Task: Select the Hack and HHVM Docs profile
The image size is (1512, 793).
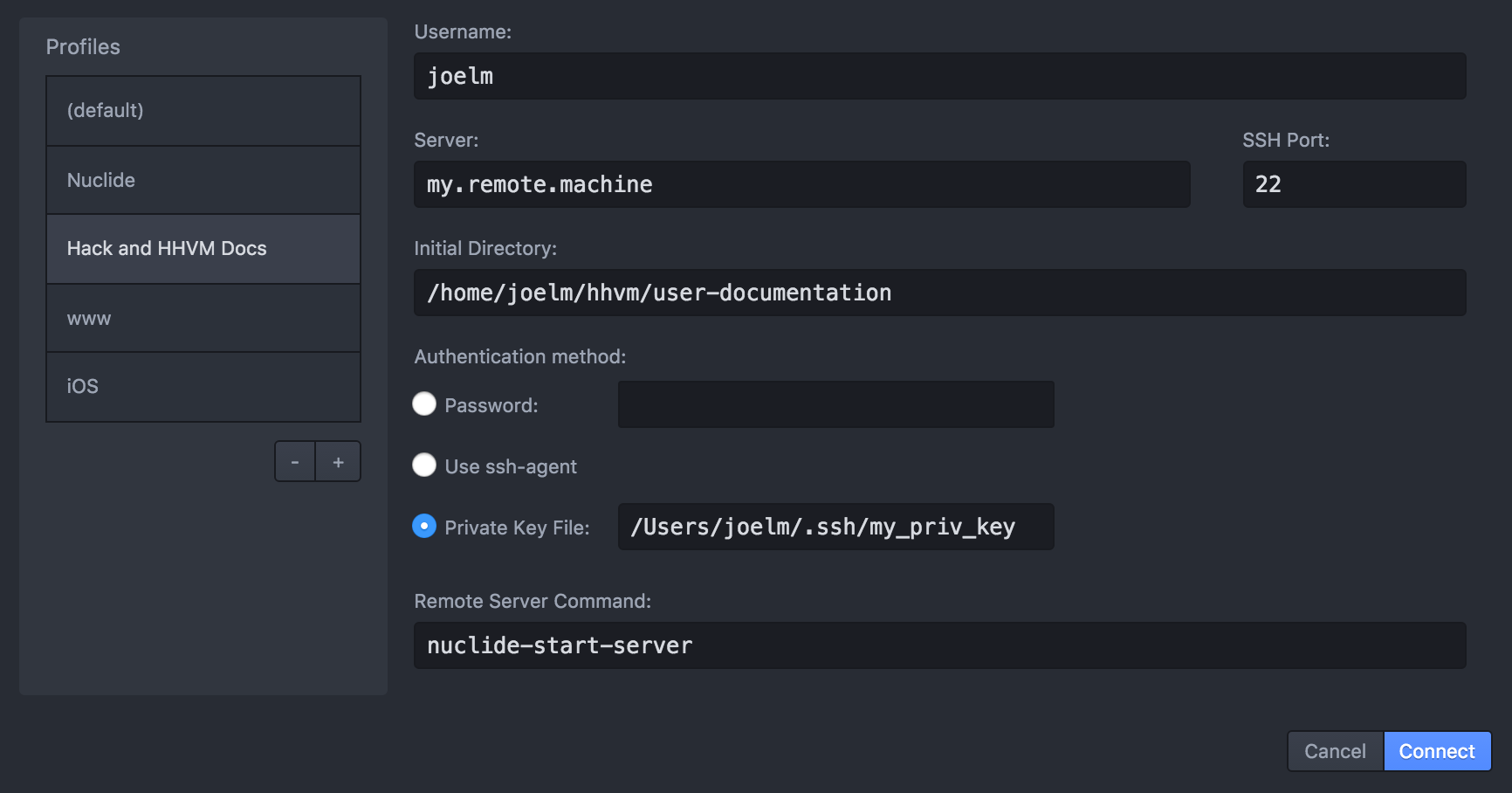Action: [203, 249]
